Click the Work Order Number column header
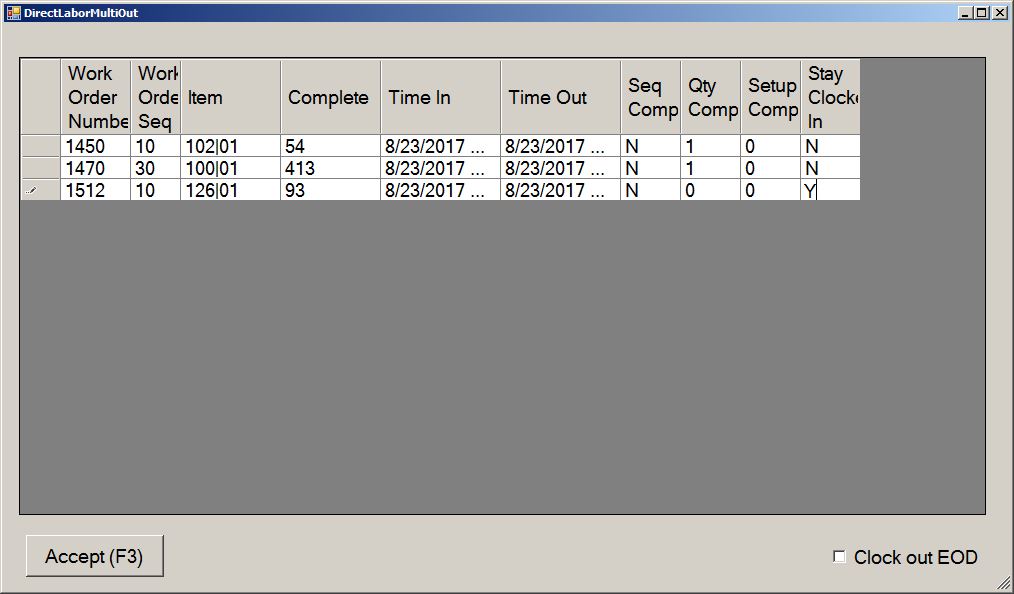The height and width of the screenshot is (594, 1014). pyautogui.click(x=95, y=97)
